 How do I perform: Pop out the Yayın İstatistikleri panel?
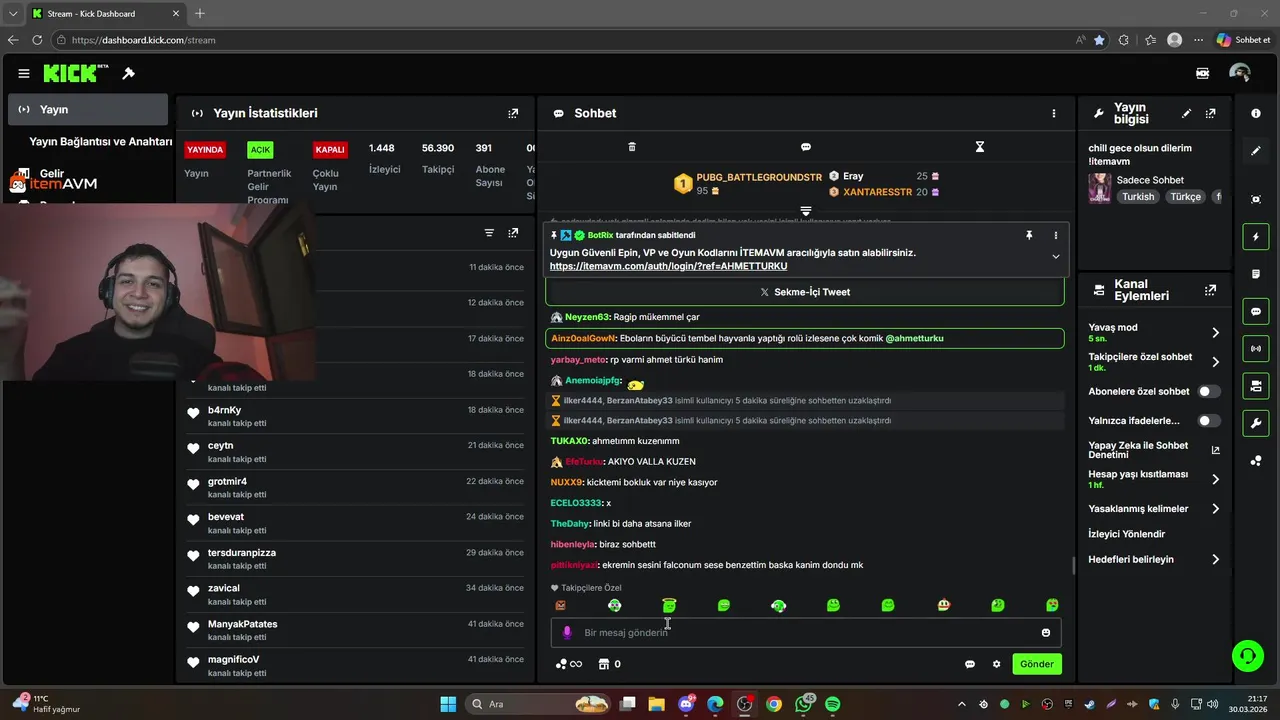513,114
